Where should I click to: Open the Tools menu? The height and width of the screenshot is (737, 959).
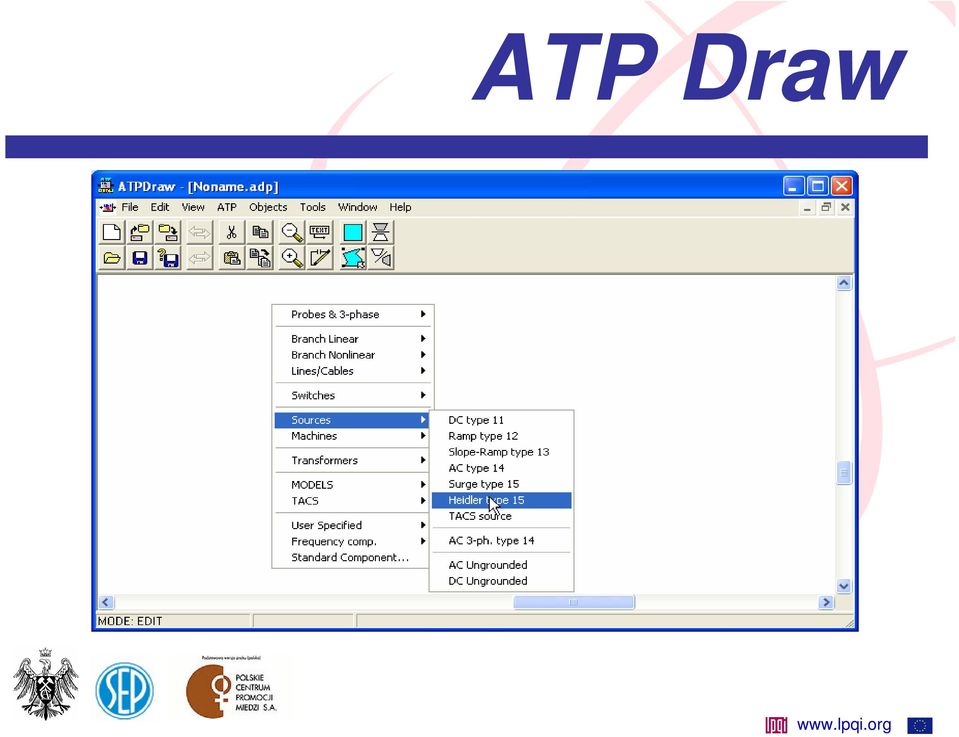(313, 207)
